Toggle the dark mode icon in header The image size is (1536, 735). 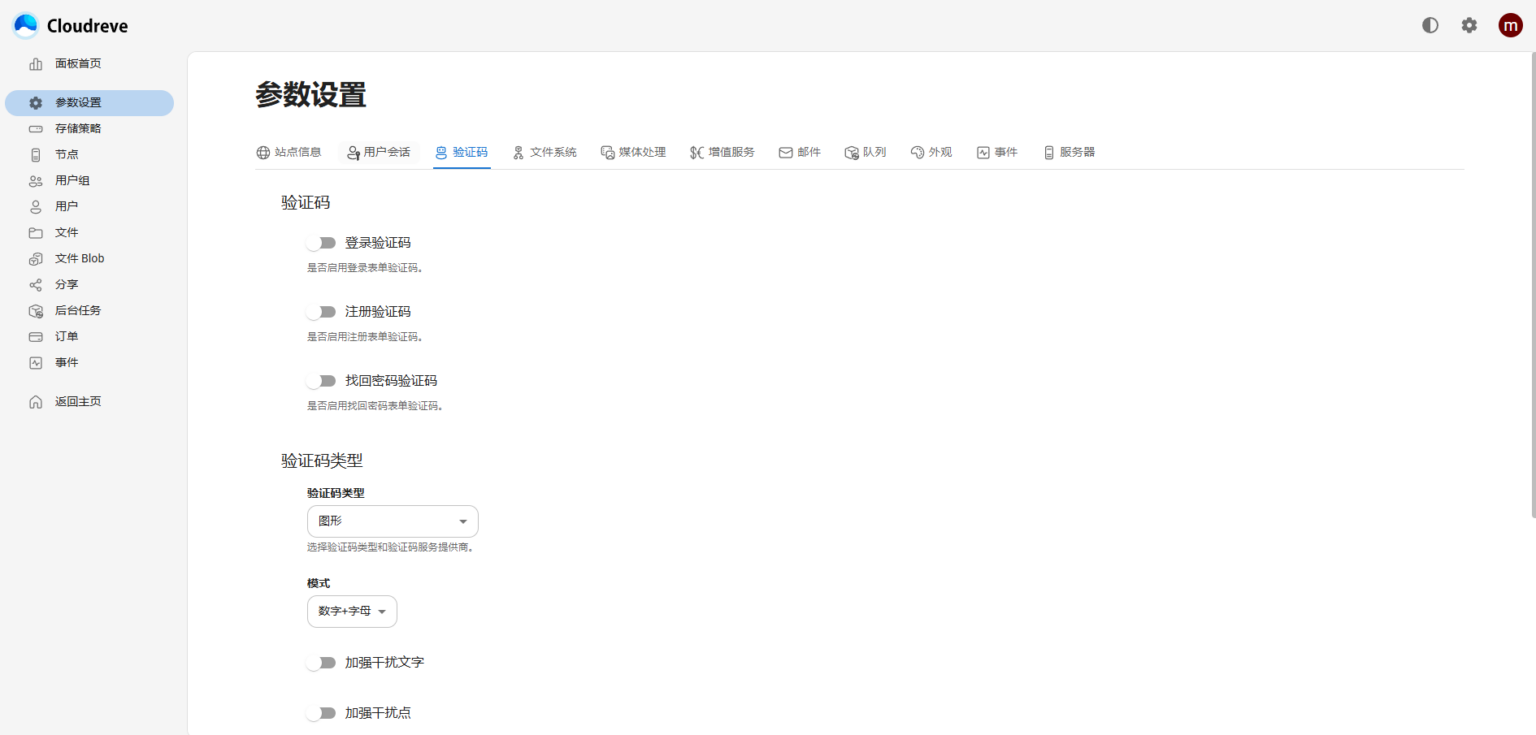1430,26
